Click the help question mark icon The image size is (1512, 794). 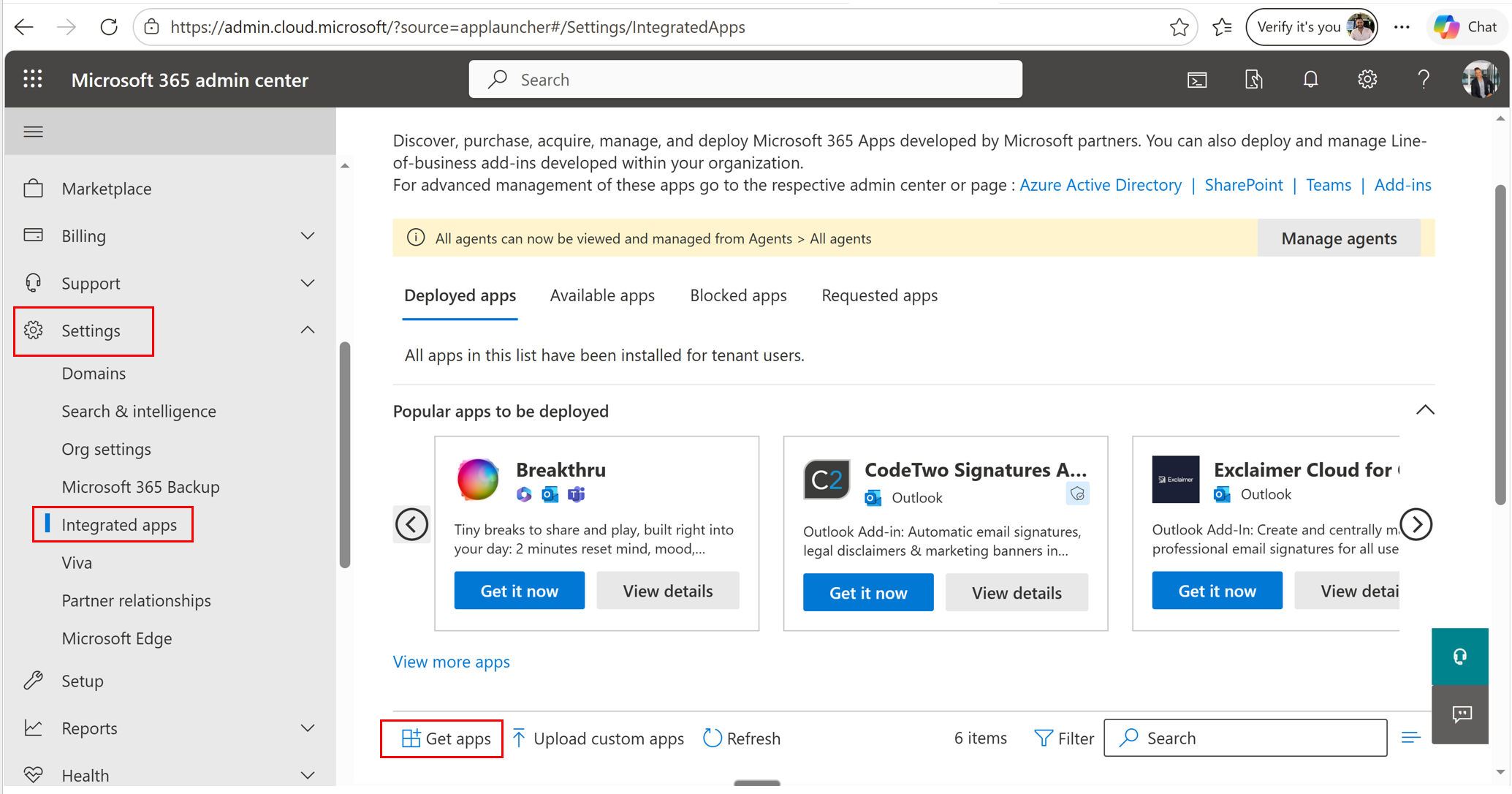1423,80
